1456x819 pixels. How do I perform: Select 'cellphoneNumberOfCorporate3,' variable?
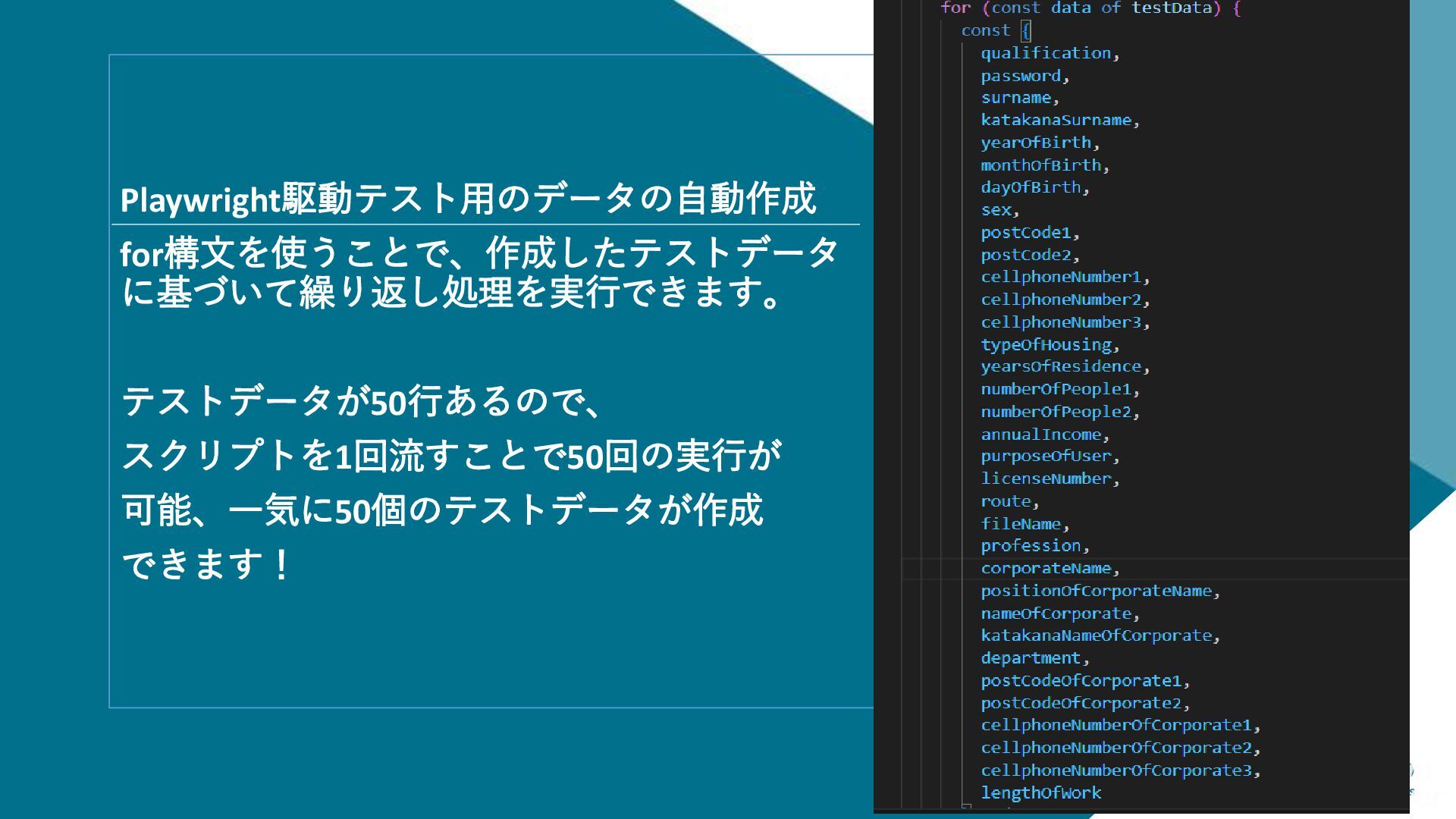[x=1121, y=770]
